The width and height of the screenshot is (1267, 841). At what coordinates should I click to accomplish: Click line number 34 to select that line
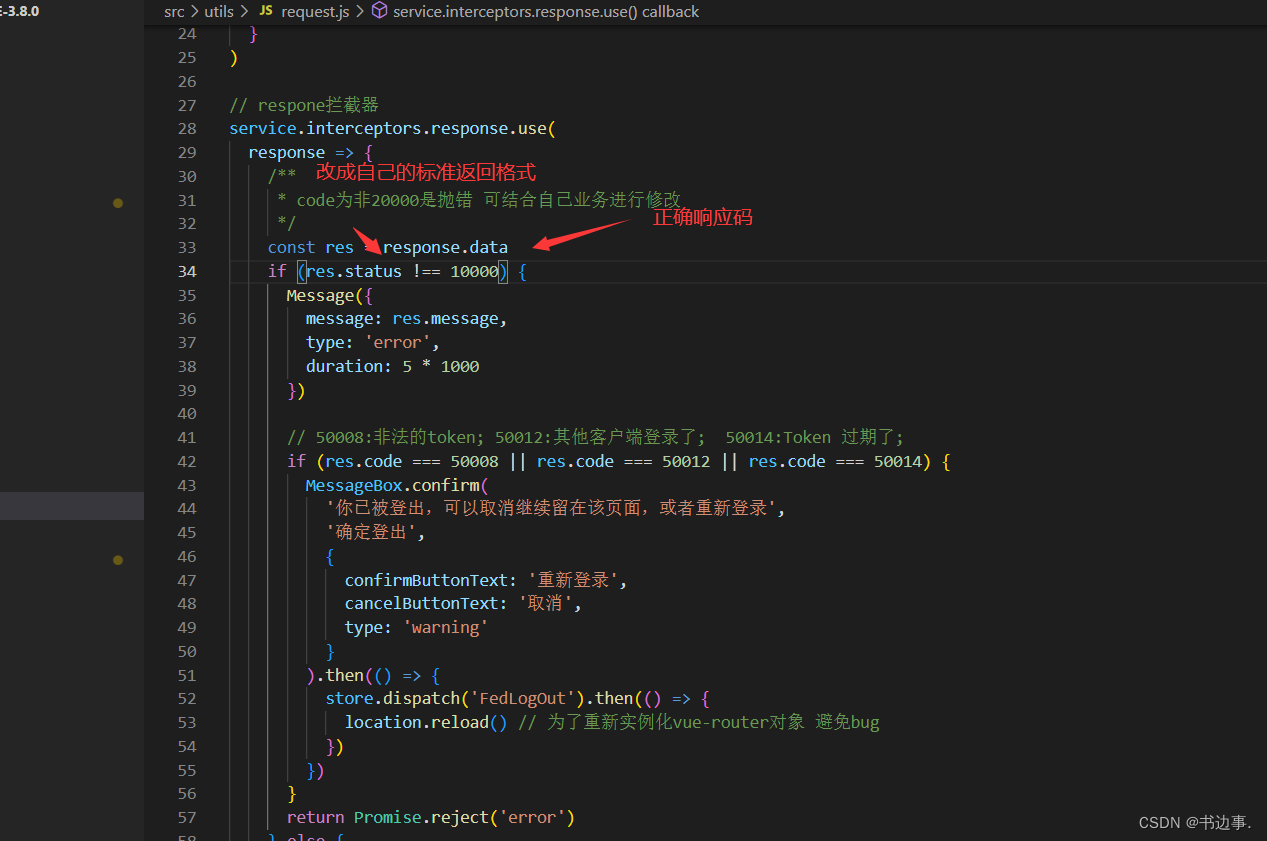click(x=187, y=271)
